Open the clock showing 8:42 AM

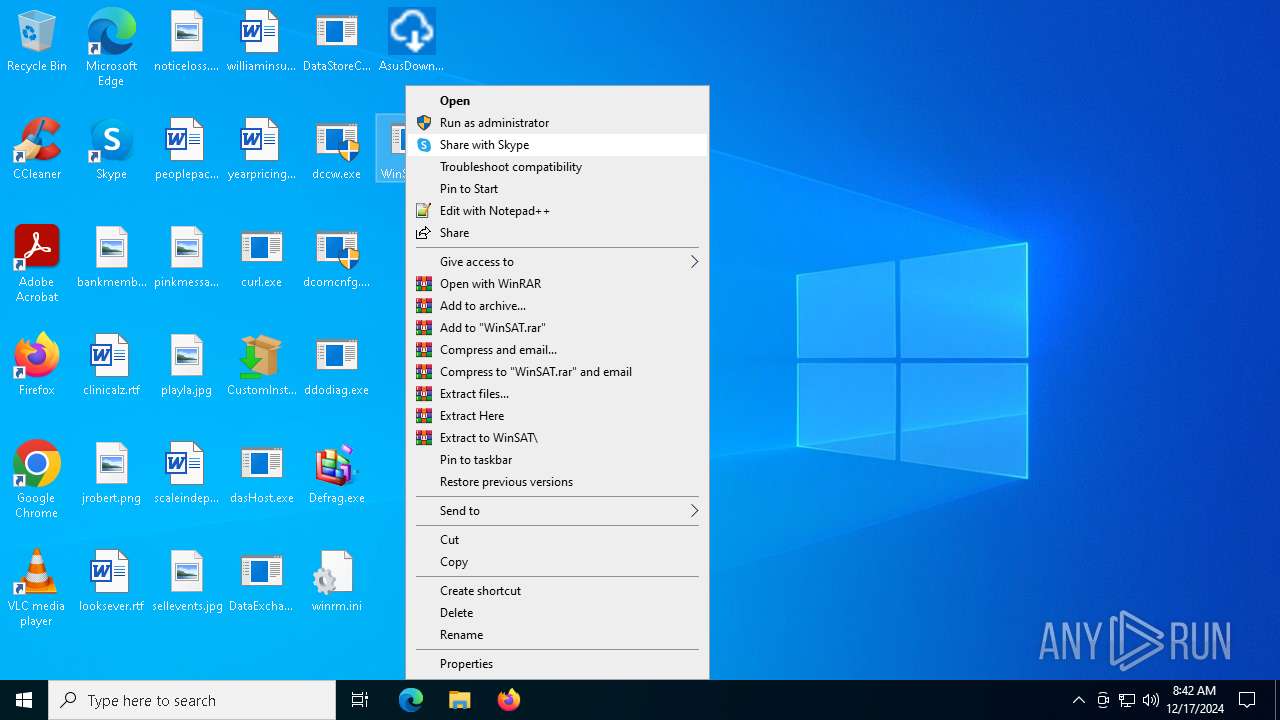(1195, 700)
